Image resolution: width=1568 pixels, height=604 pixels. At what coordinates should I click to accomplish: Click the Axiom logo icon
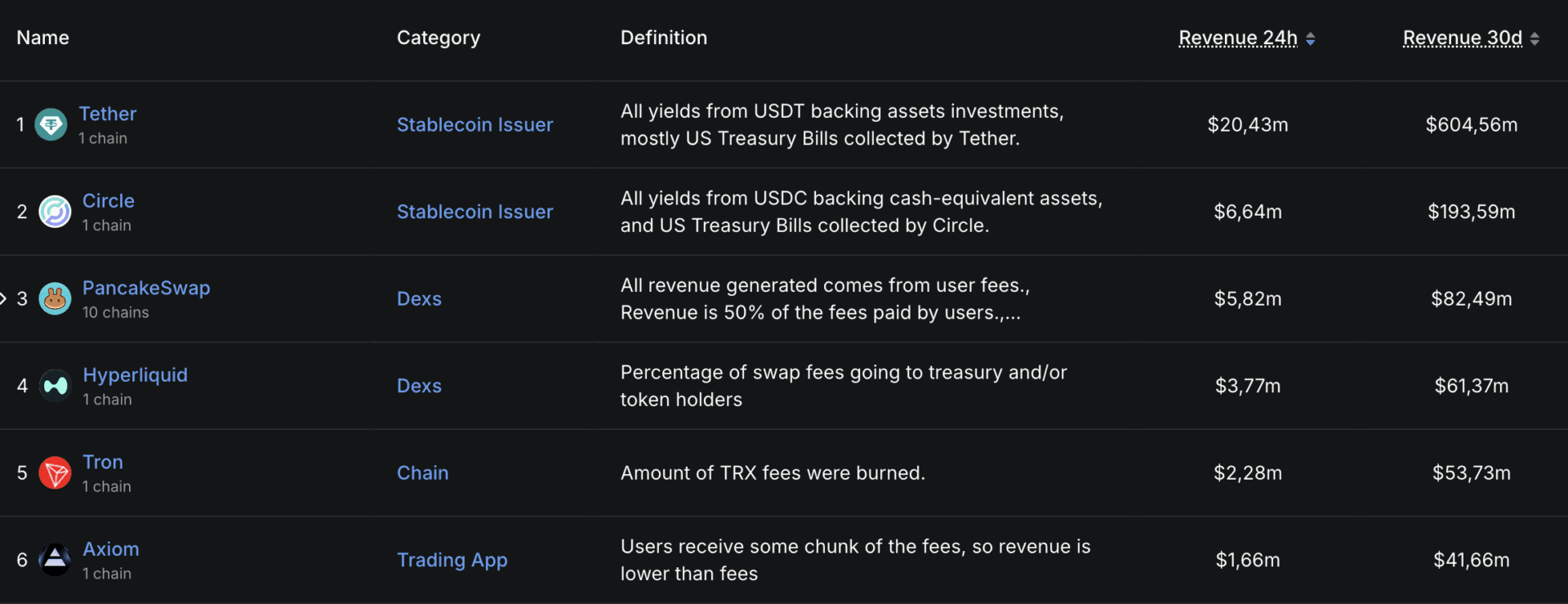[x=55, y=560]
